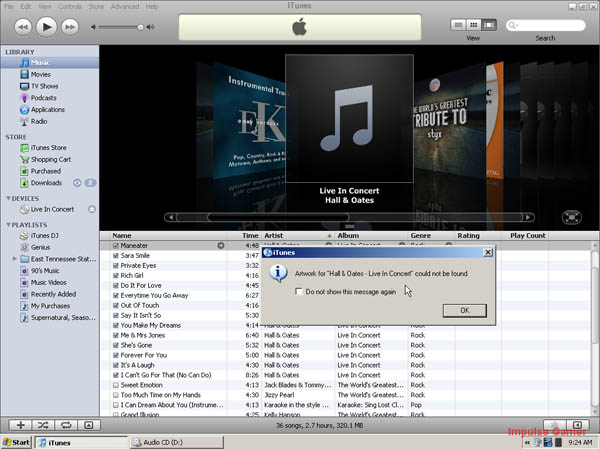Screen dimensions: 600x450
Task: Toggle shuffle playback
Action: (x=43, y=425)
